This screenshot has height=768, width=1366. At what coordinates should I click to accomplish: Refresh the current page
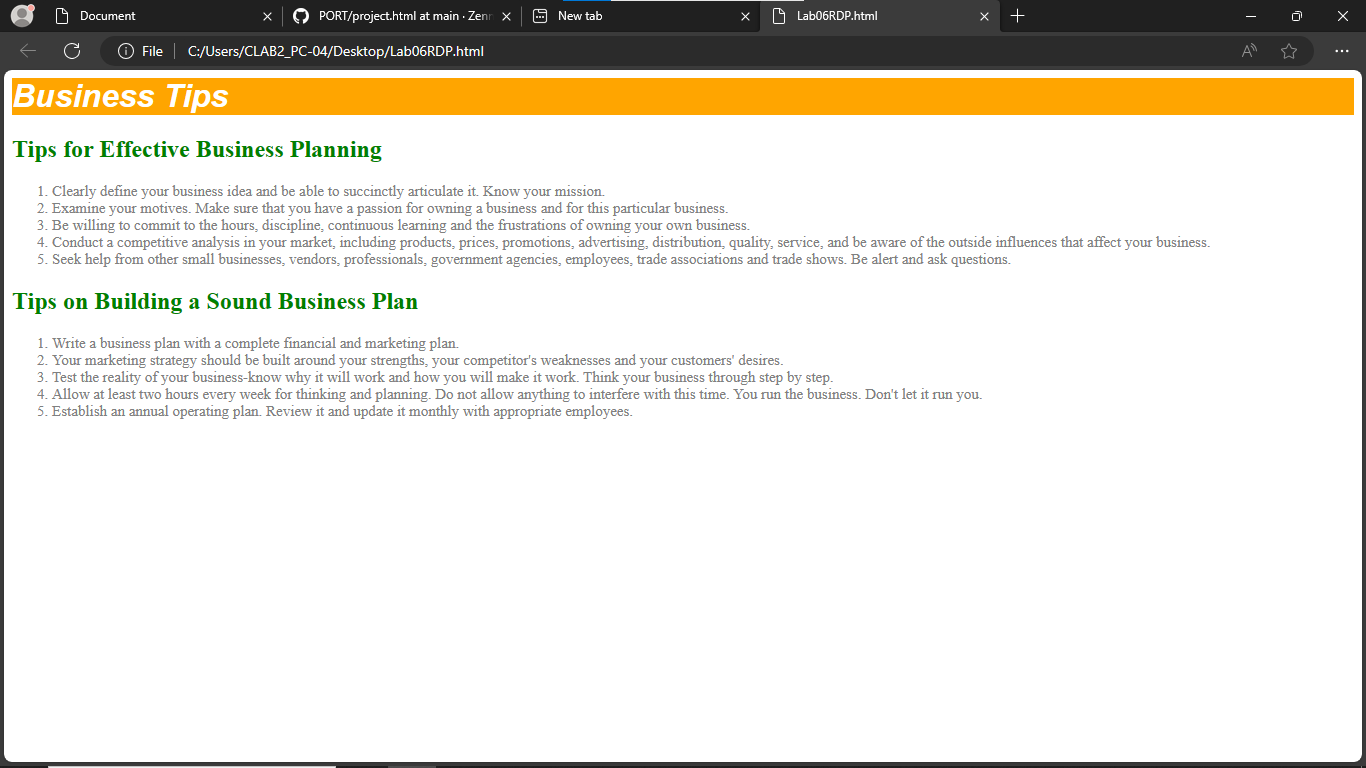pyautogui.click(x=72, y=51)
